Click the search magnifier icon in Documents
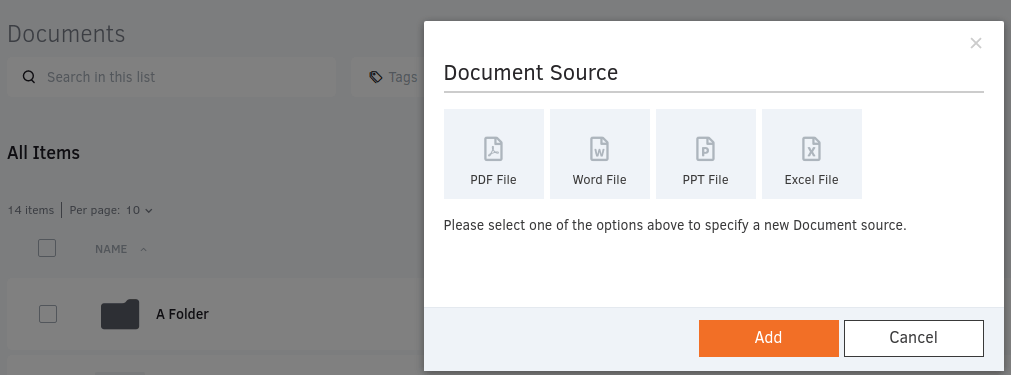Screen dimensions: 1011x375 [x=28, y=77]
